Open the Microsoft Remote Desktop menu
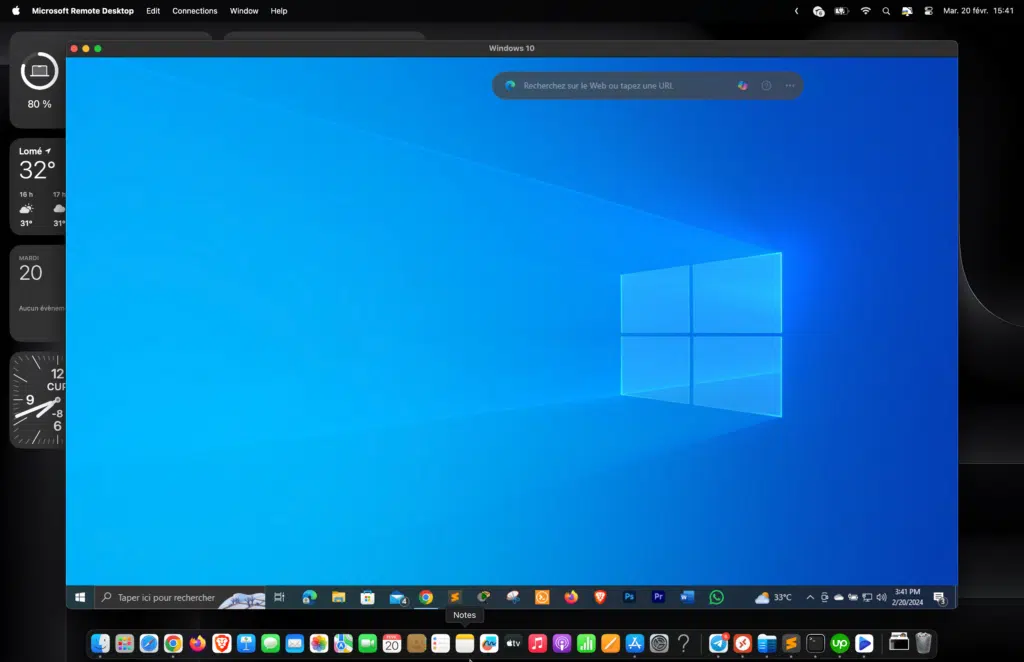The image size is (1024, 662). pyautogui.click(x=83, y=11)
